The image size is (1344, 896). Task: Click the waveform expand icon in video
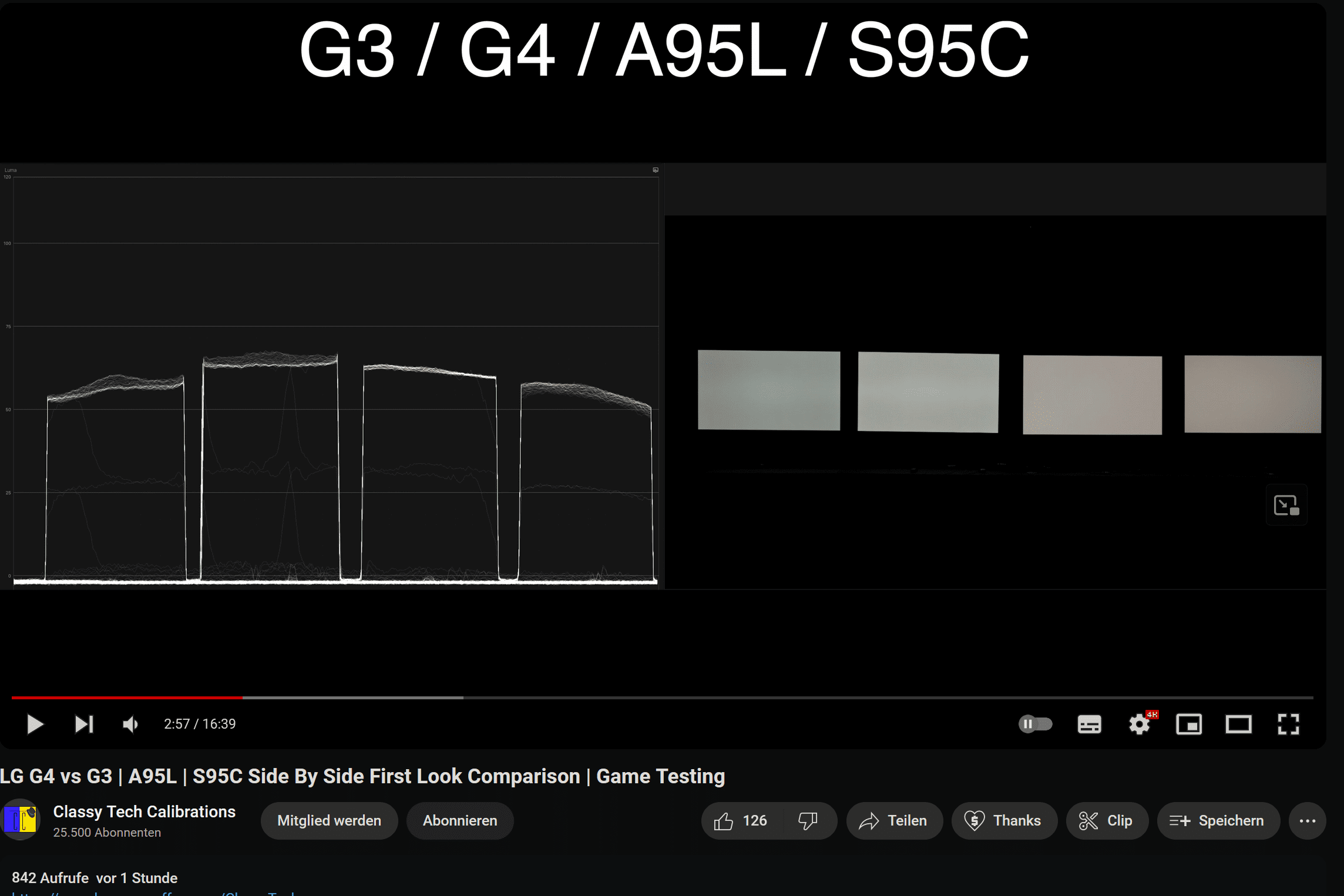coord(656,170)
